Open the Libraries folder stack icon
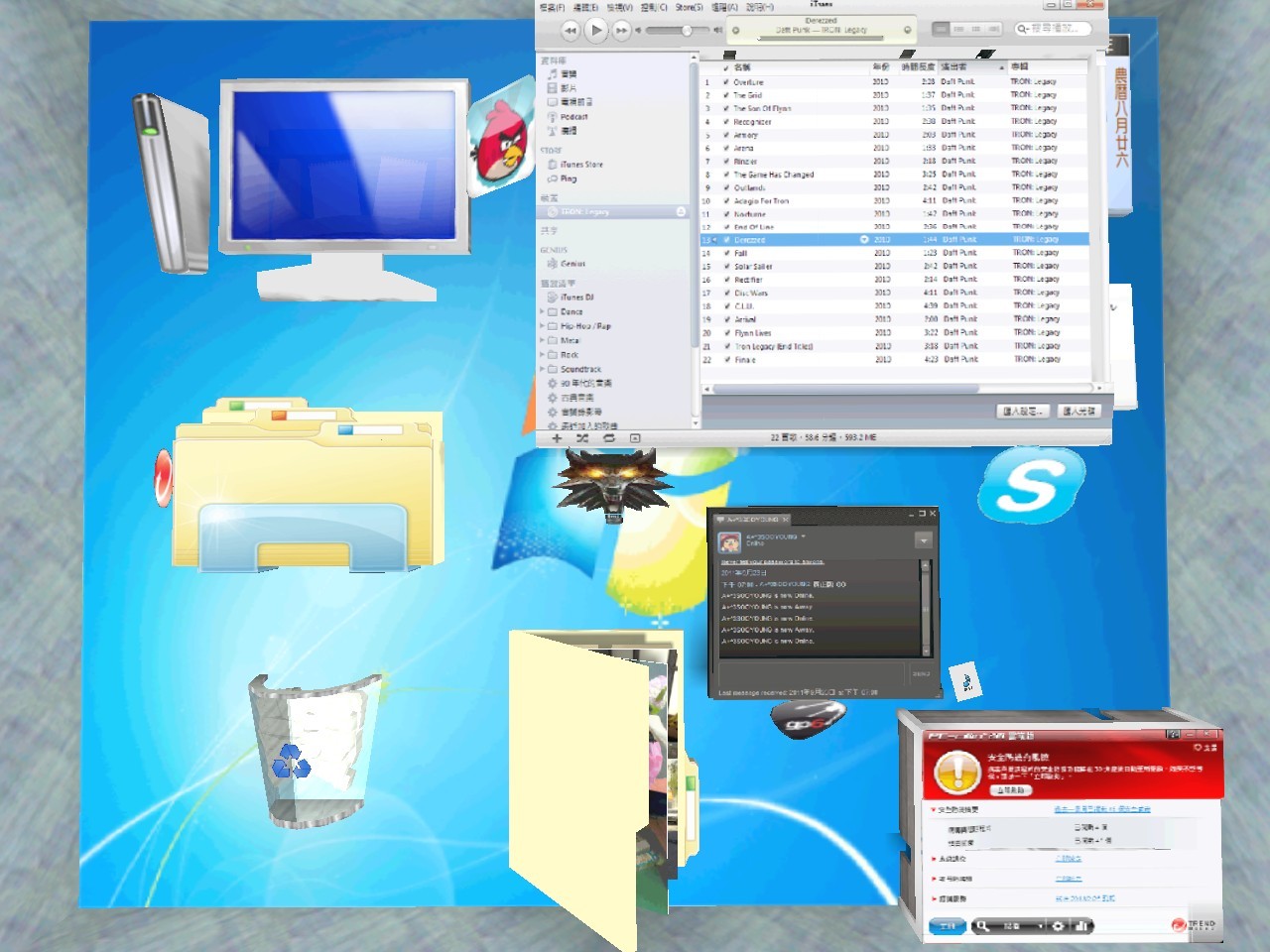This screenshot has height=952, width=1270. [306, 484]
